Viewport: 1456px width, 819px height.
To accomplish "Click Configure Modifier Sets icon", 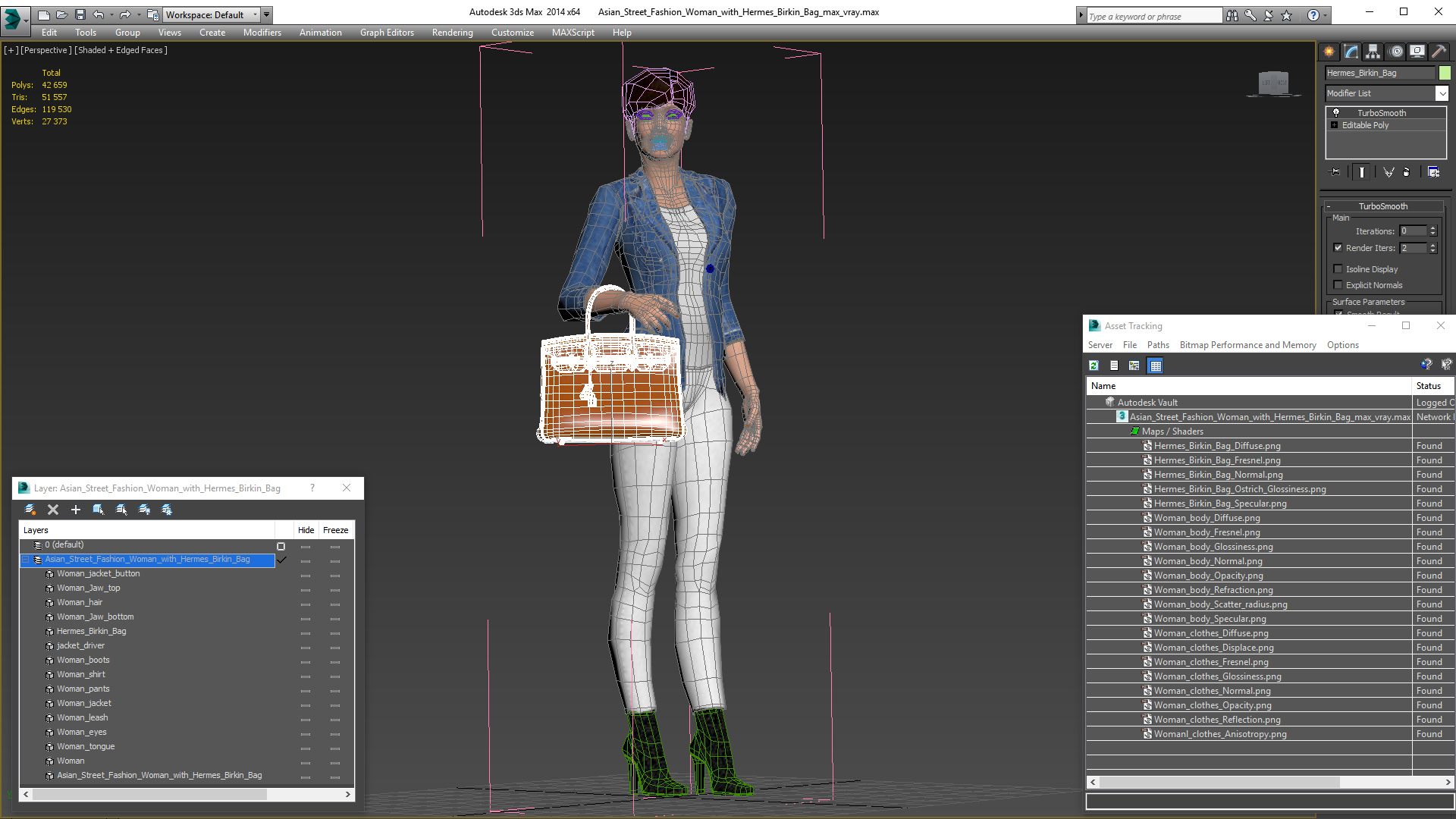I will [x=1433, y=172].
